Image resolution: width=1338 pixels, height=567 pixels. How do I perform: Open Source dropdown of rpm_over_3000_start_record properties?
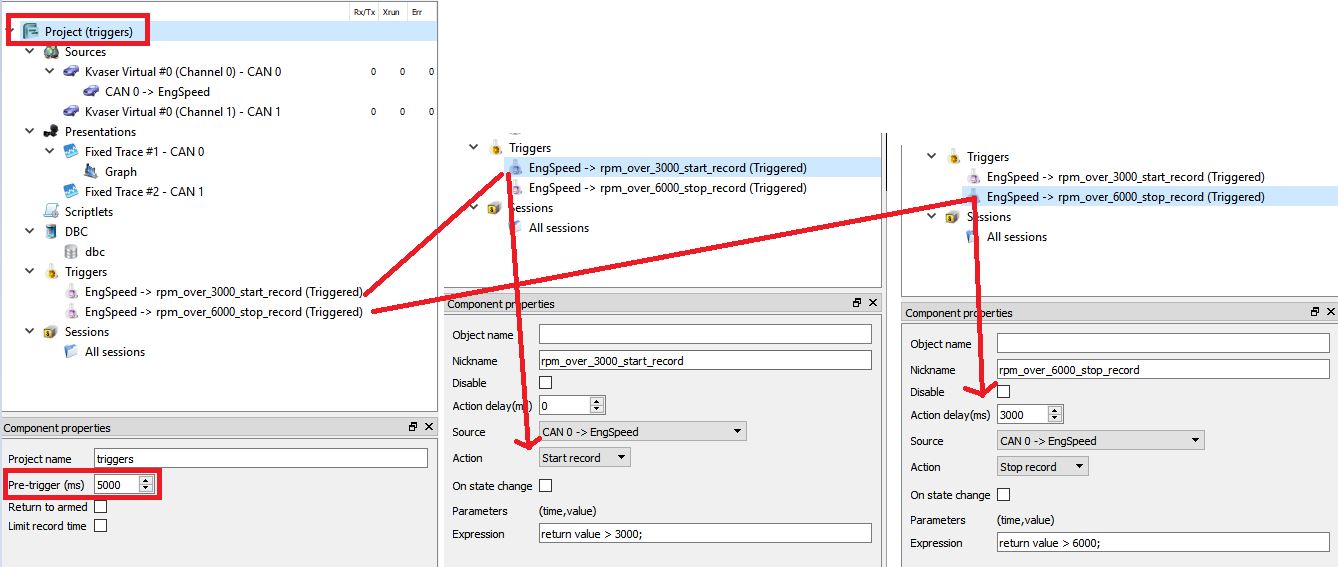pos(643,432)
